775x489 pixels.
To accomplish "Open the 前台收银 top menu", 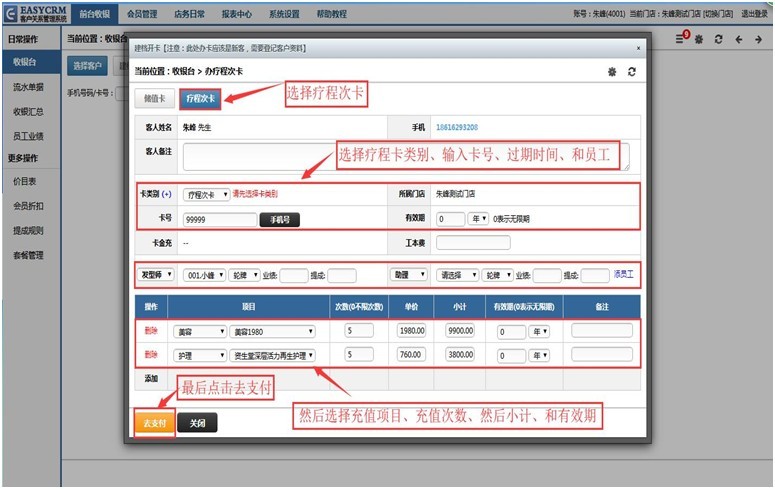I will tap(94, 14).
